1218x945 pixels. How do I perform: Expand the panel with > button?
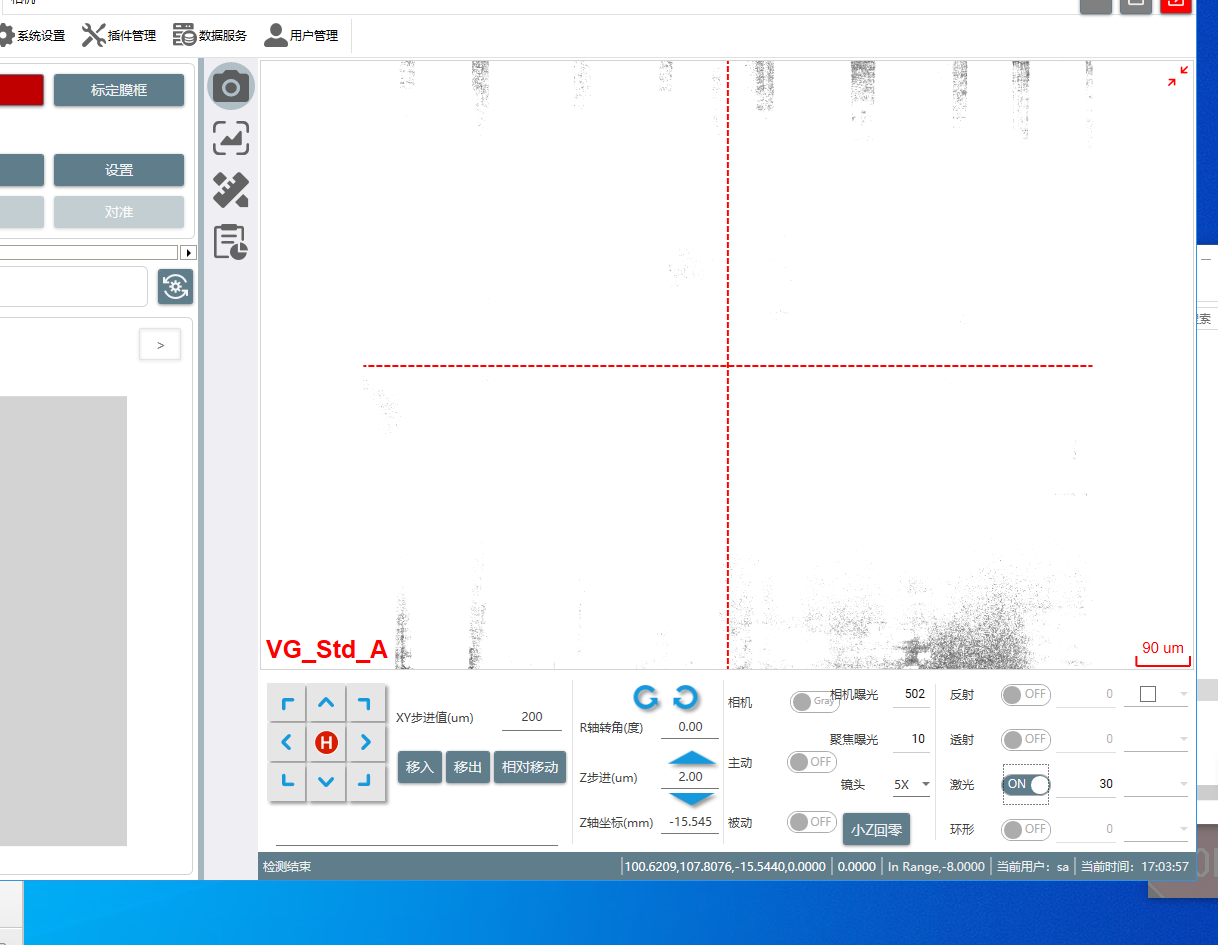tap(160, 345)
